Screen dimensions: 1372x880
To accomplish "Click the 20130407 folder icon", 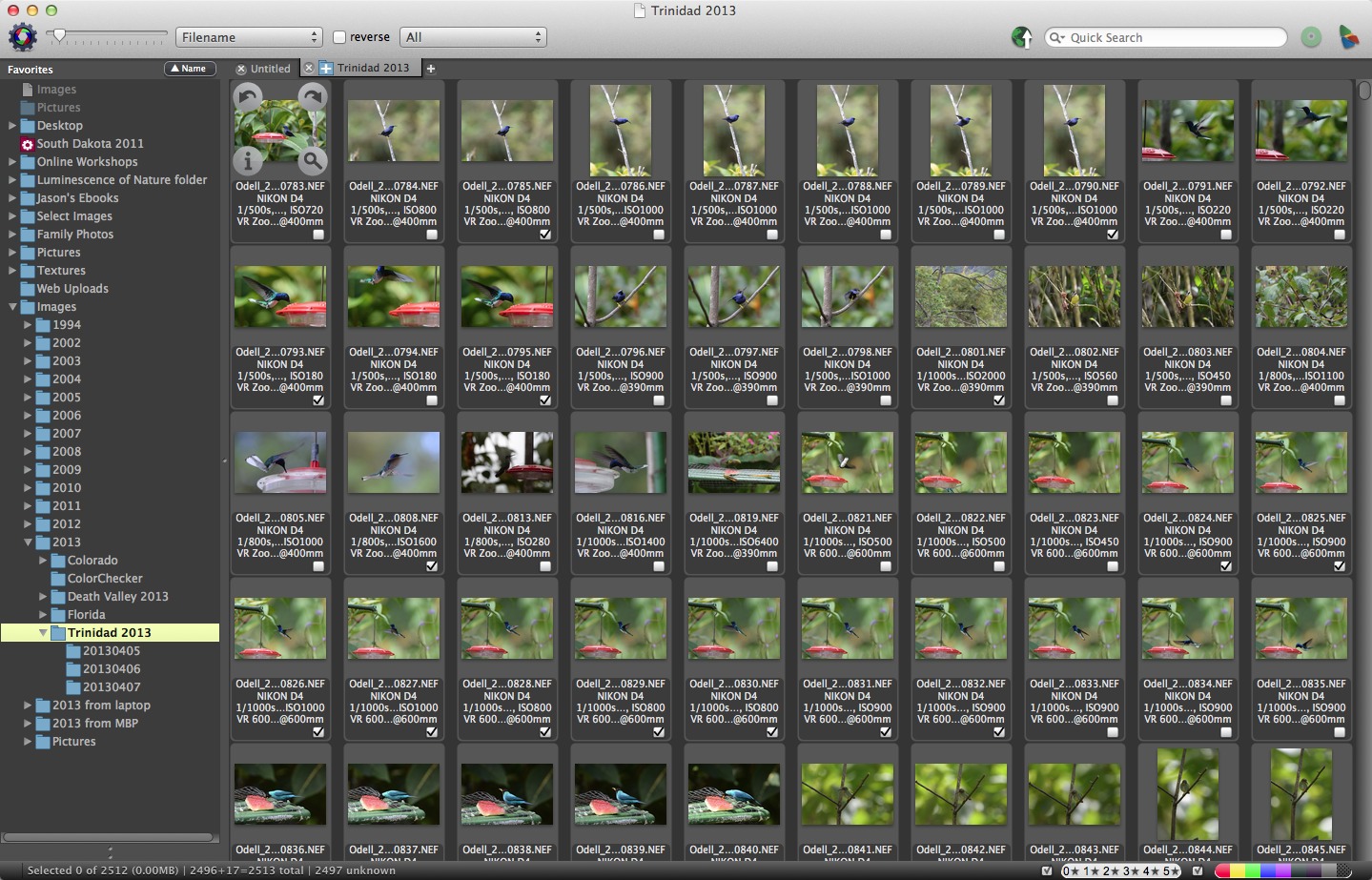I will [x=73, y=687].
